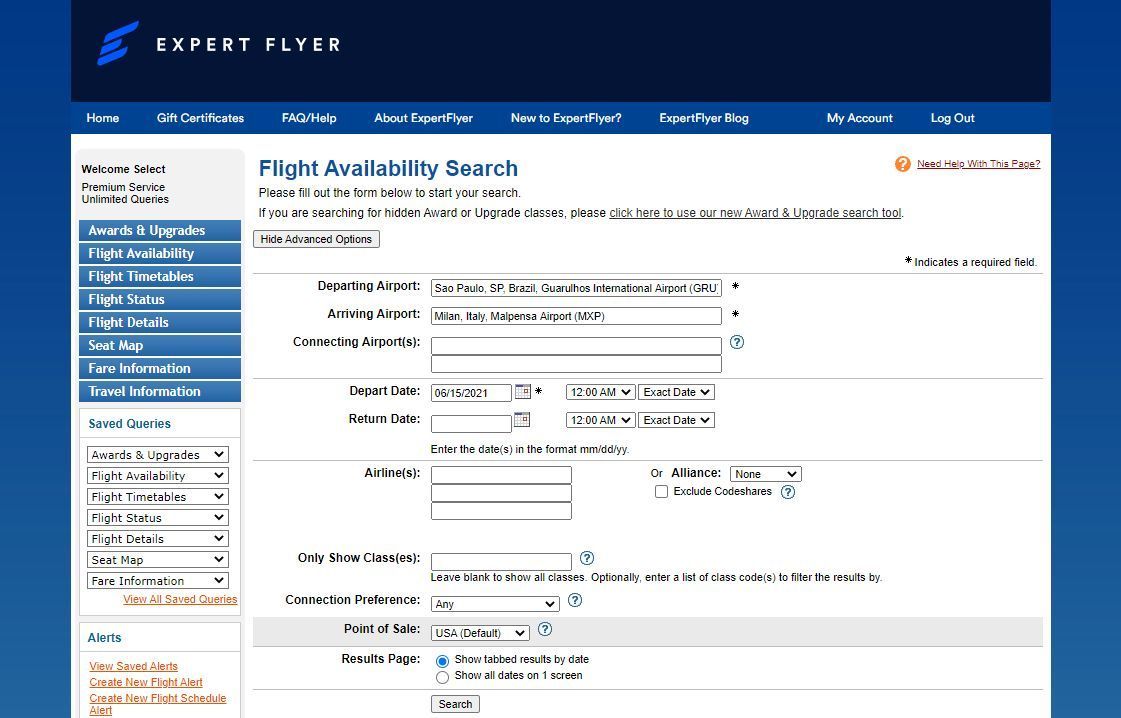This screenshot has width=1121, height=718.
Task: Expand Flight Details saved queries dropdown
Action: point(158,538)
